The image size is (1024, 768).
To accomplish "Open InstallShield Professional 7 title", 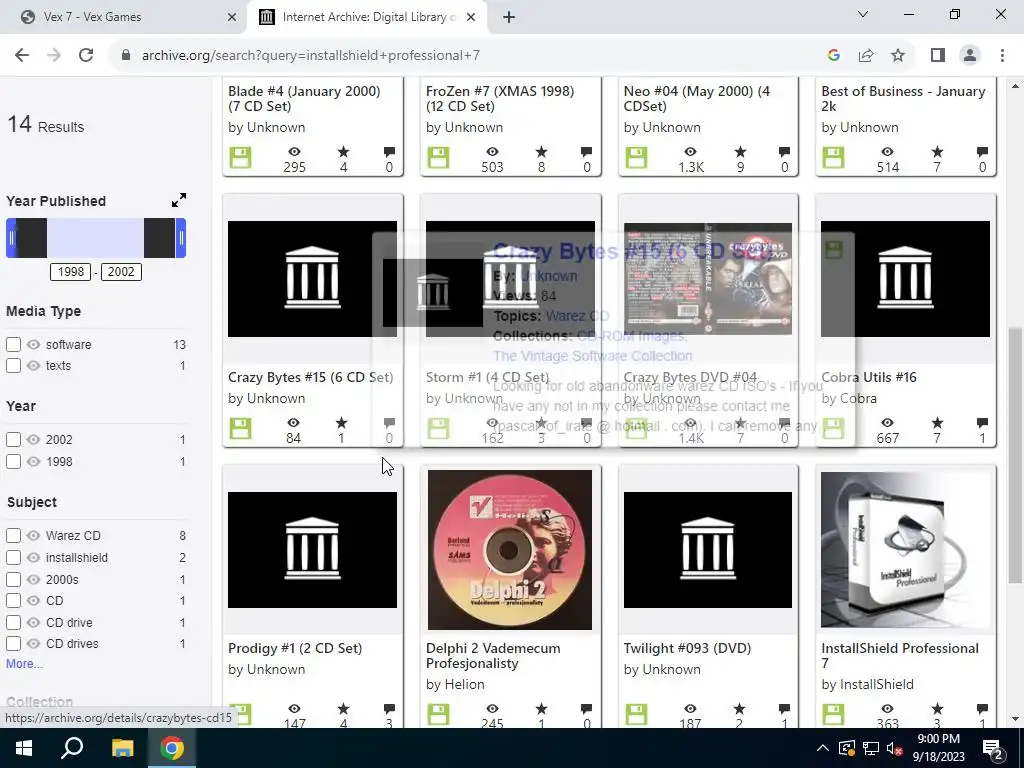I will (x=900, y=656).
